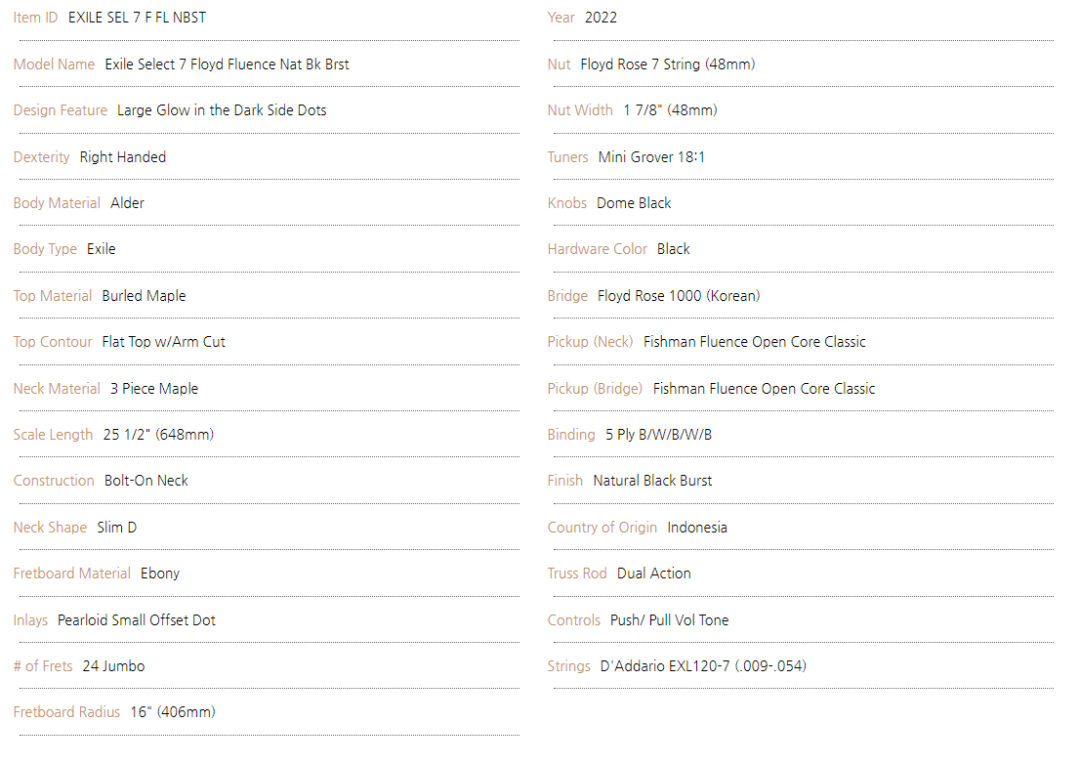Click the Ebony fretboard material value
This screenshot has width=1080, height=765.
[x=160, y=574]
